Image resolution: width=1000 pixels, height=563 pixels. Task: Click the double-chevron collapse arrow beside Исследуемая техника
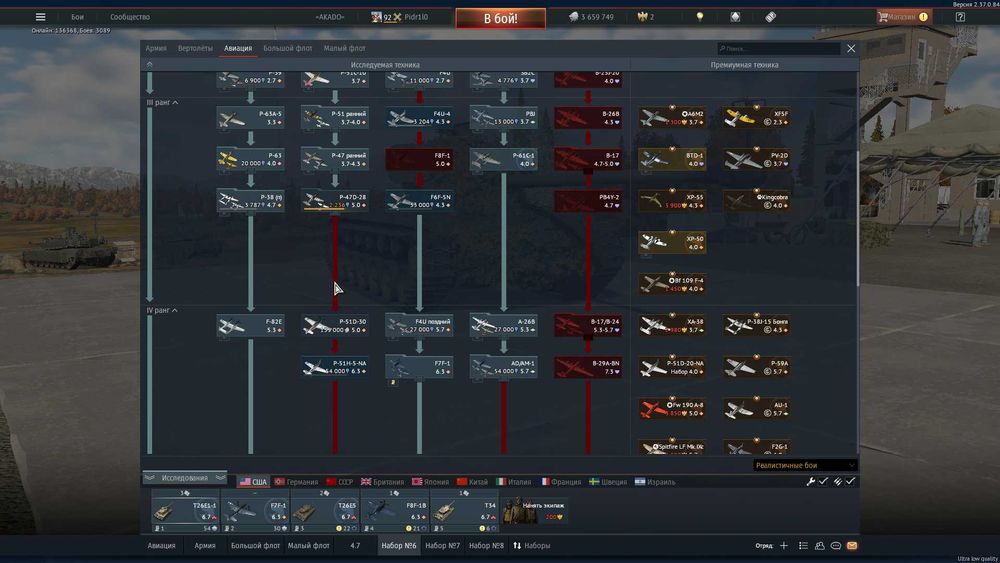point(149,64)
